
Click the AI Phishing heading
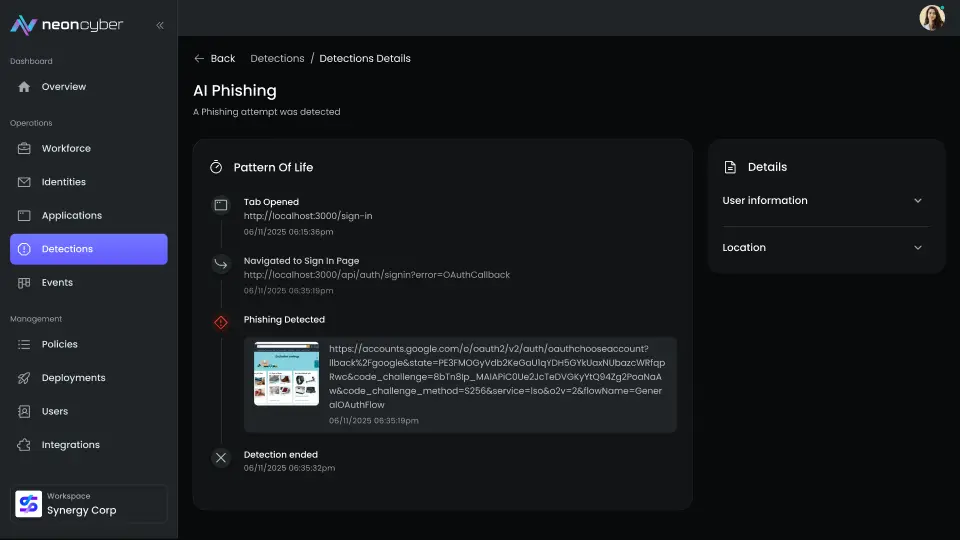235,91
